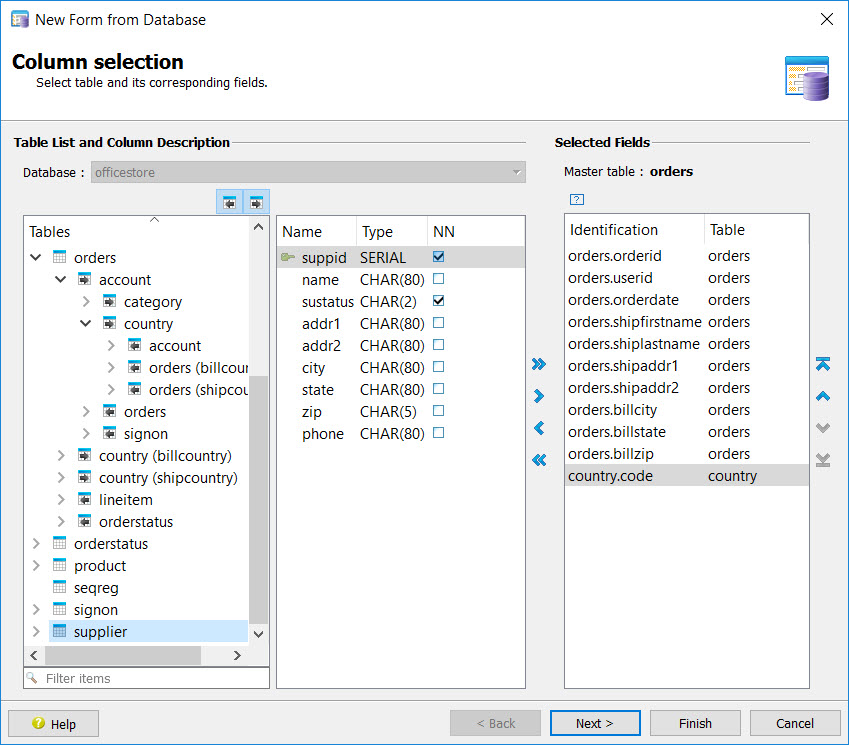Remove all fields using the double left arrow
The height and width of the screenshot is (745, 849).
(539, 460)
